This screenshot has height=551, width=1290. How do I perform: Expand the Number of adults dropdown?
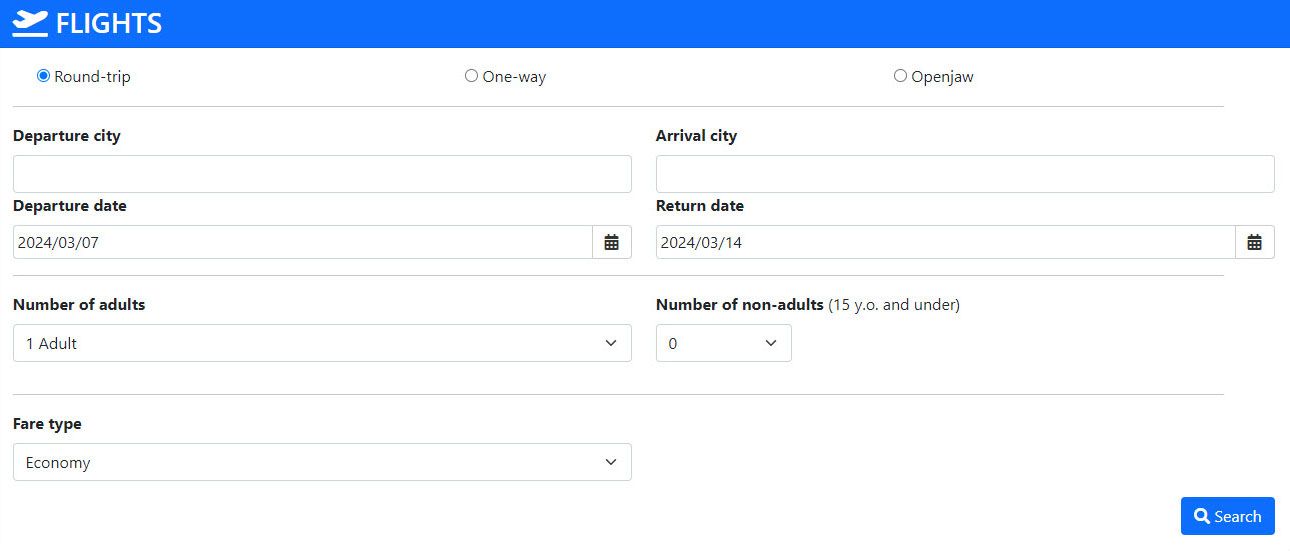pos(322,343)
